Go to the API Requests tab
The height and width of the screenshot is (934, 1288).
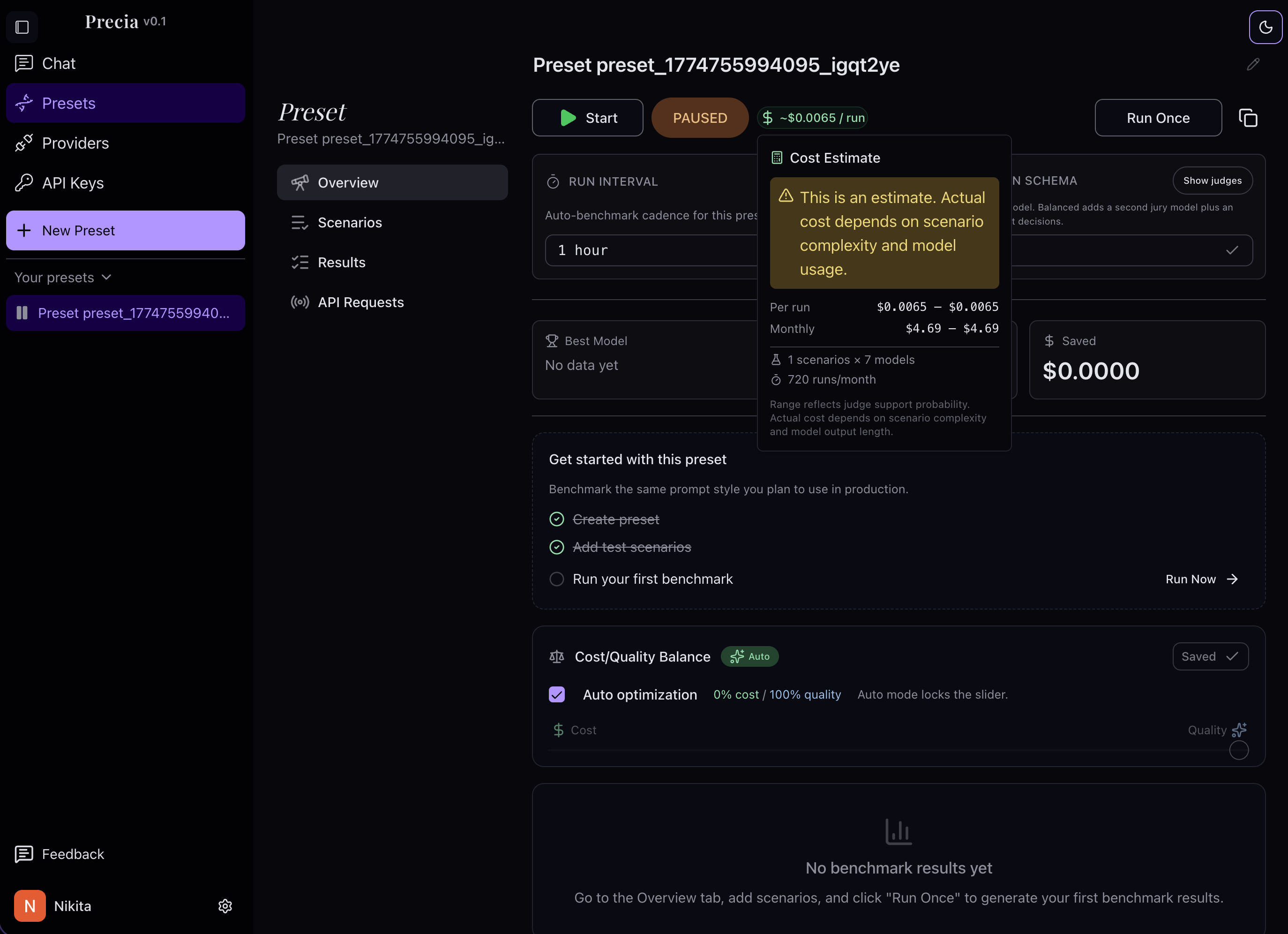[x=360, y=302]
